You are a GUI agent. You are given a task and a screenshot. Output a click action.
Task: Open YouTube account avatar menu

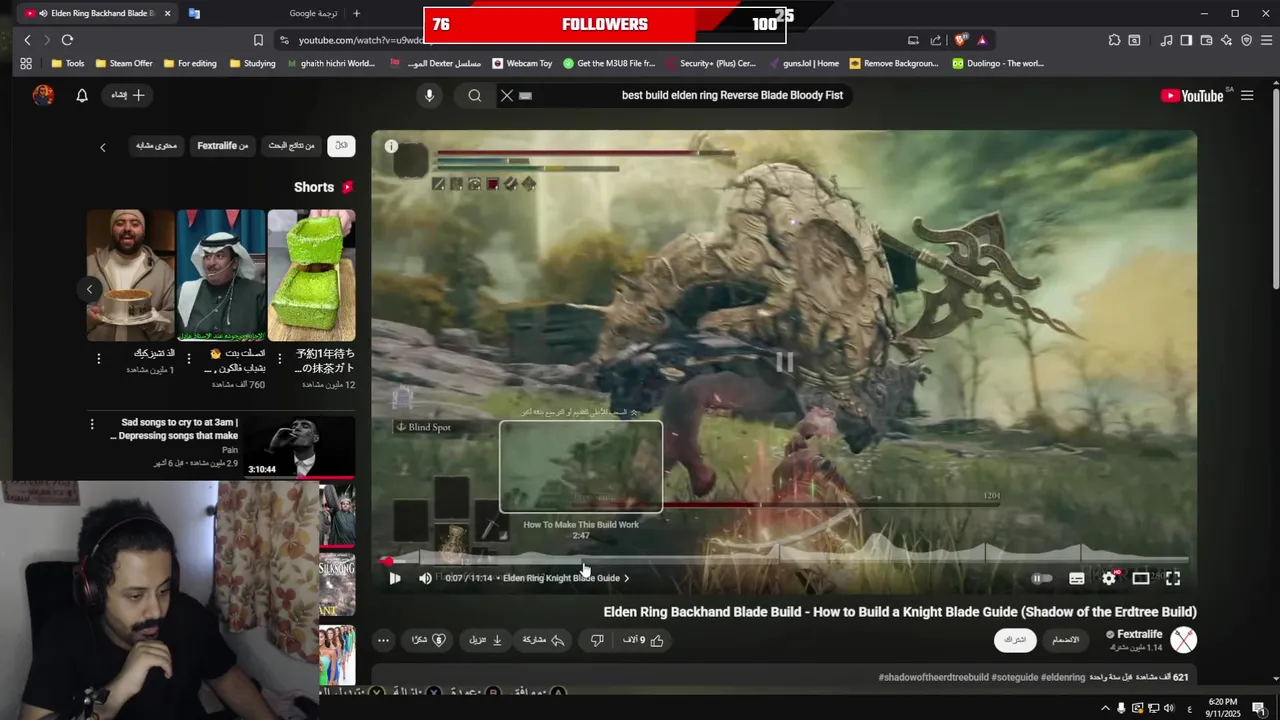tap(43, 95)
